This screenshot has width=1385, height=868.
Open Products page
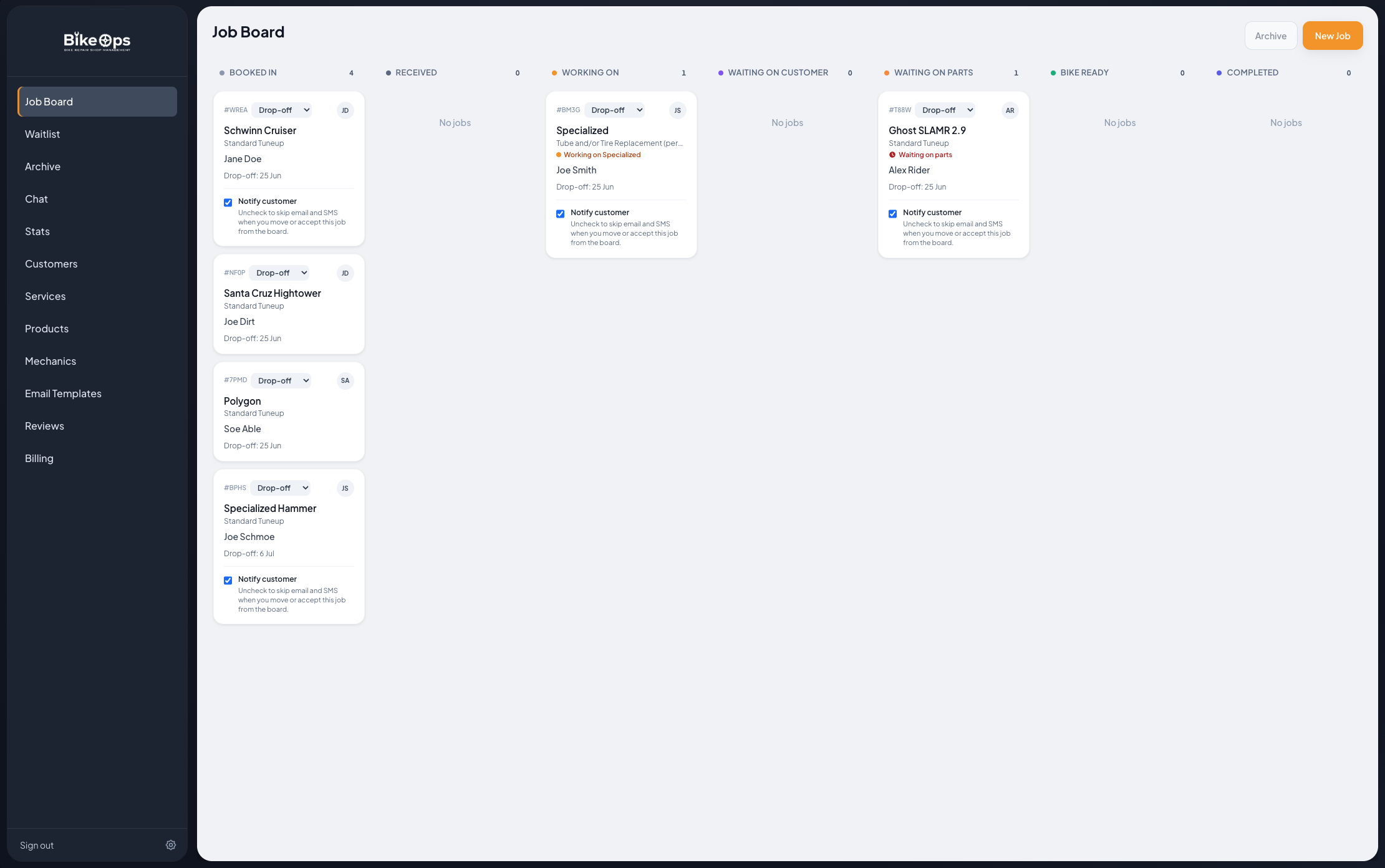click(97, 329)
